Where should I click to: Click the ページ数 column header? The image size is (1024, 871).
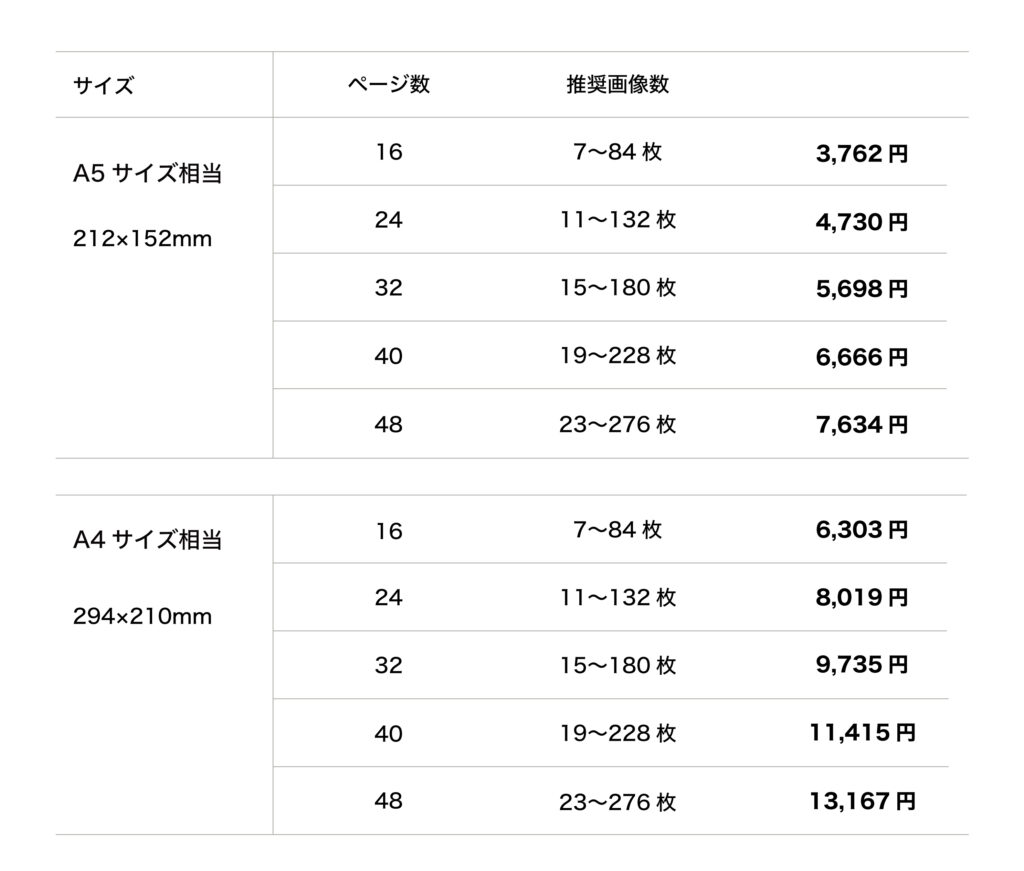[x=388, y=85]
